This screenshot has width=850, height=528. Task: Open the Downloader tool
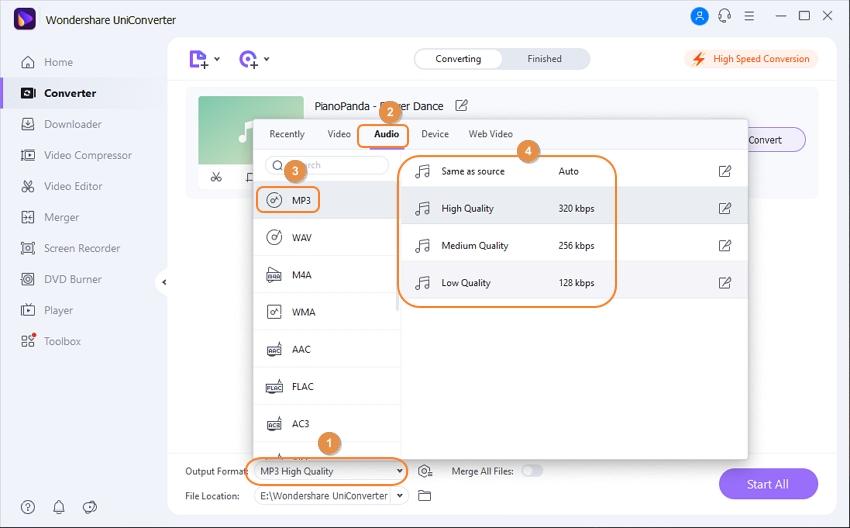pyautogui.click(x=61, y=124)
